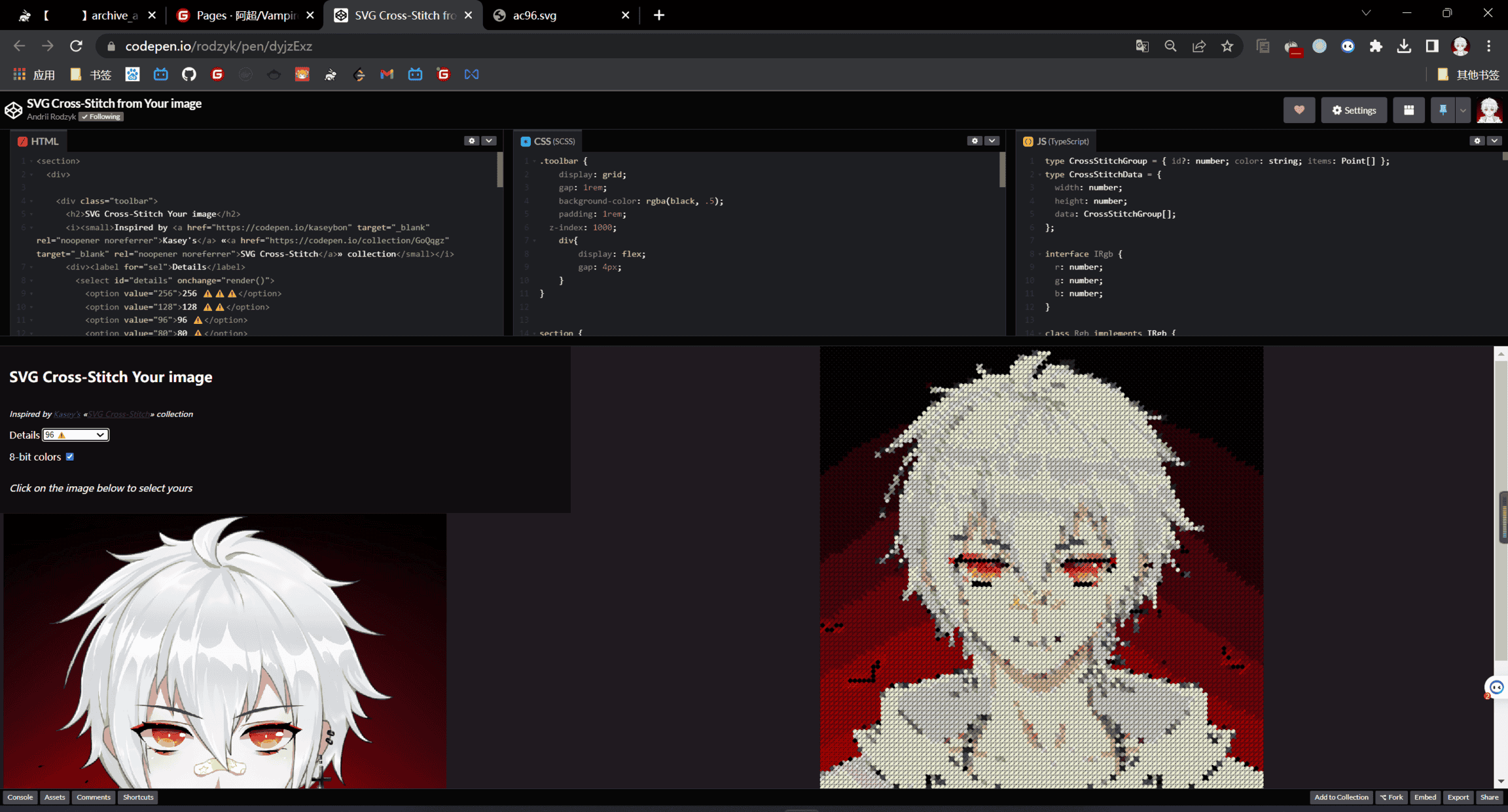The image size is (1508, 812).
Task: Click the pin pen icon
Action: 1443,110
